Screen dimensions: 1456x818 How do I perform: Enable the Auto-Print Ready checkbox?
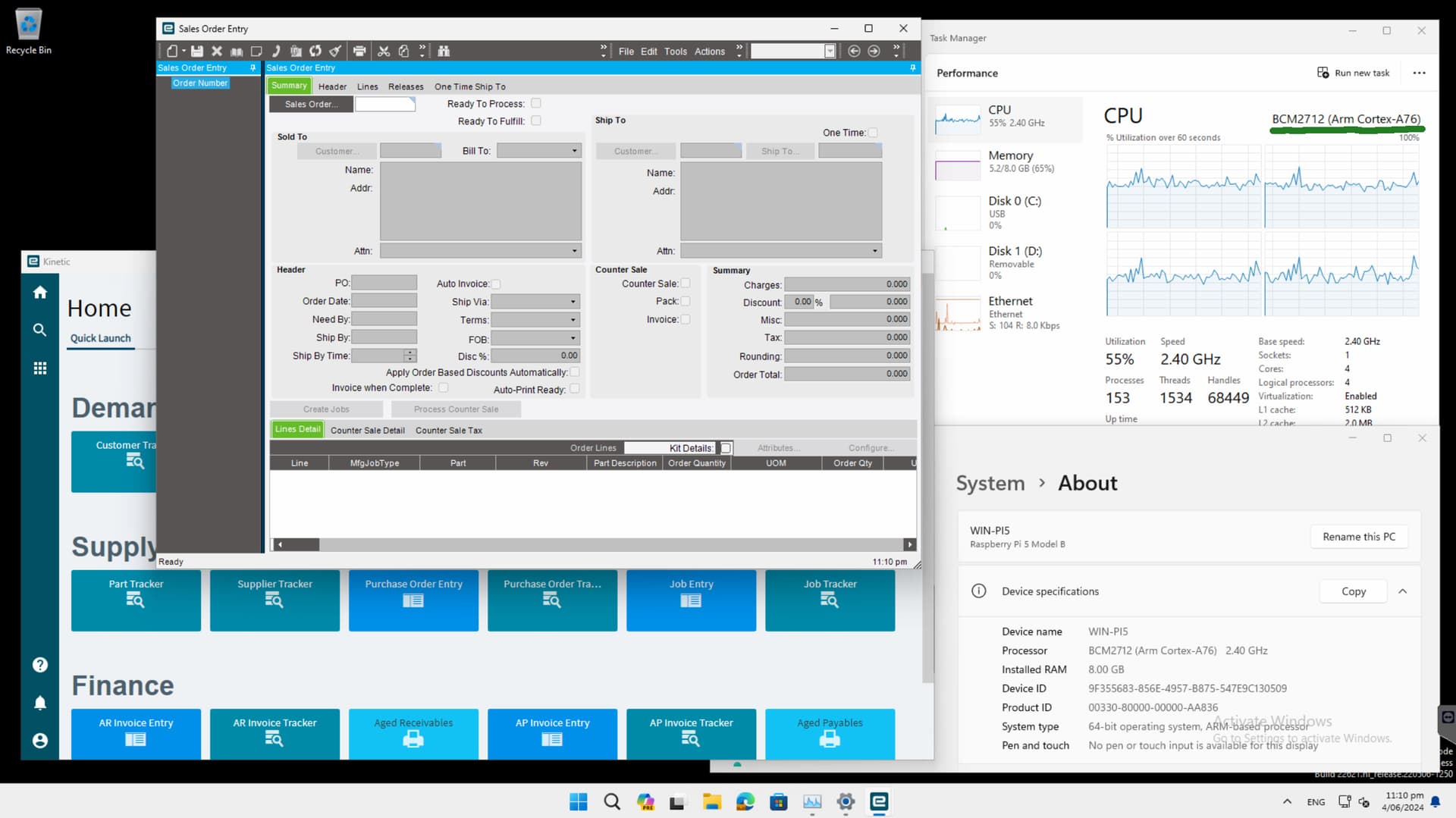(x=575, y=389)
